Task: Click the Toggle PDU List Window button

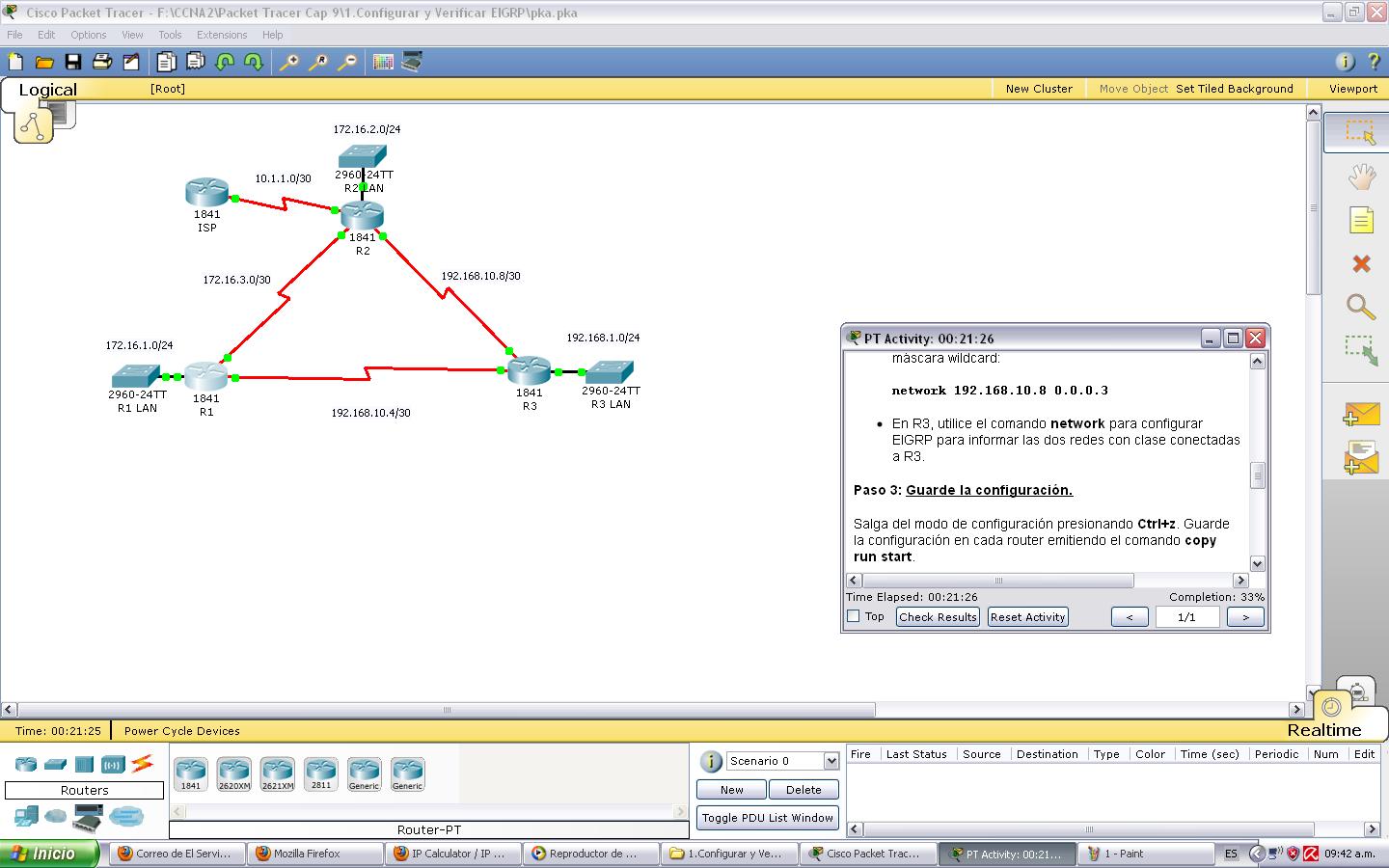Action: coord(767,818)
